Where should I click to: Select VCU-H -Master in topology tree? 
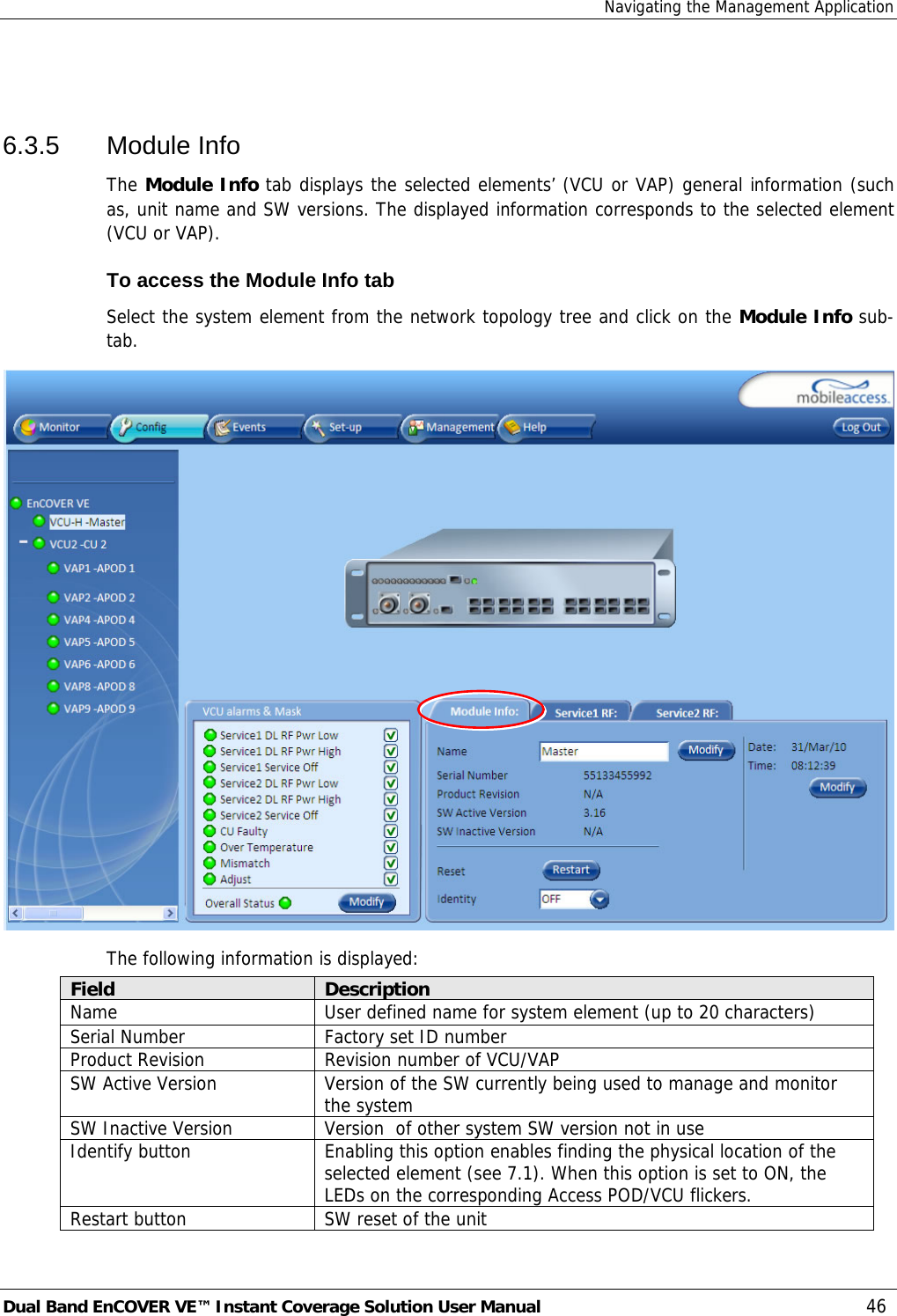[87, 522]
